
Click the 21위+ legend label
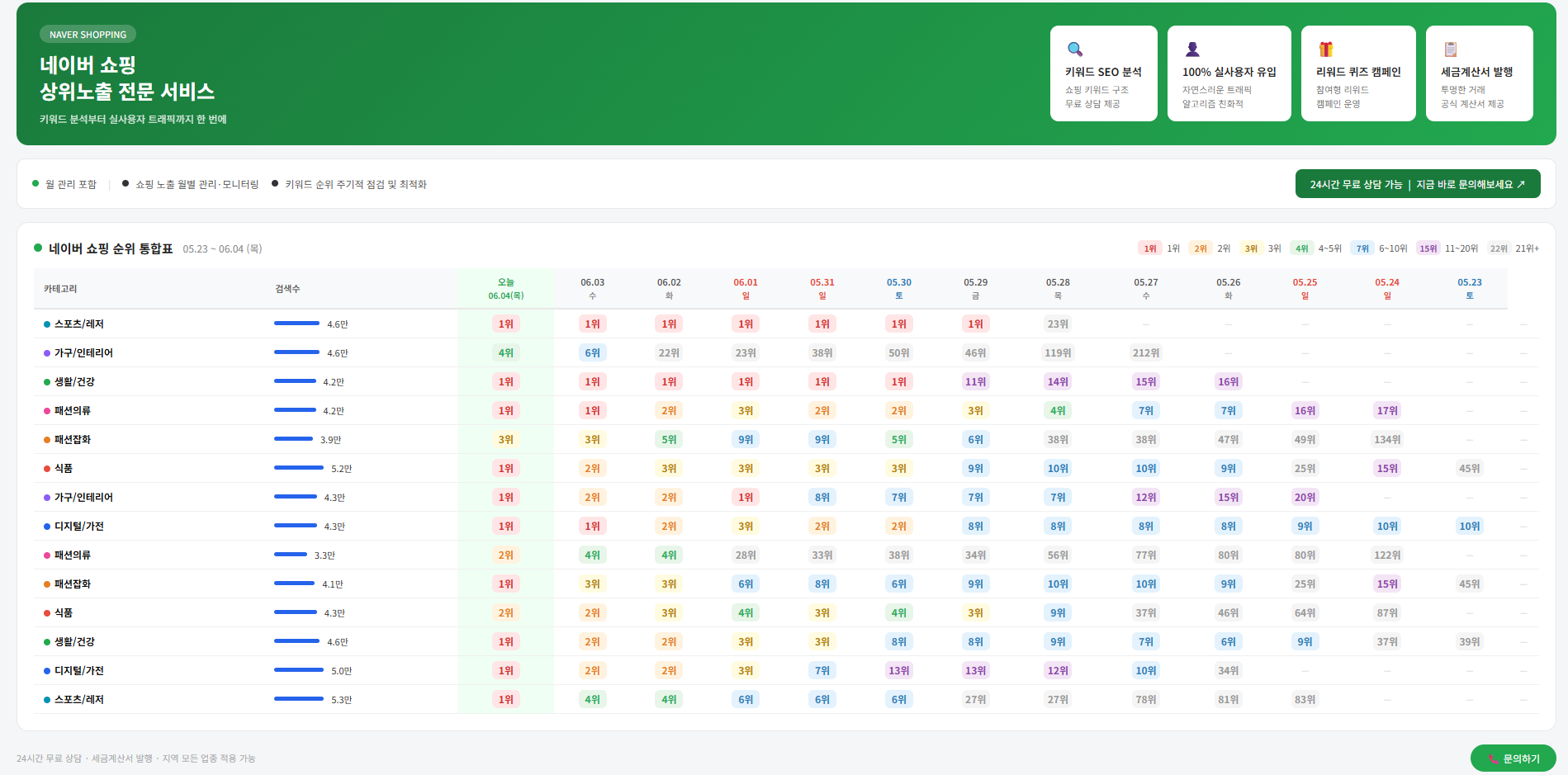(x=1527, y=248)
